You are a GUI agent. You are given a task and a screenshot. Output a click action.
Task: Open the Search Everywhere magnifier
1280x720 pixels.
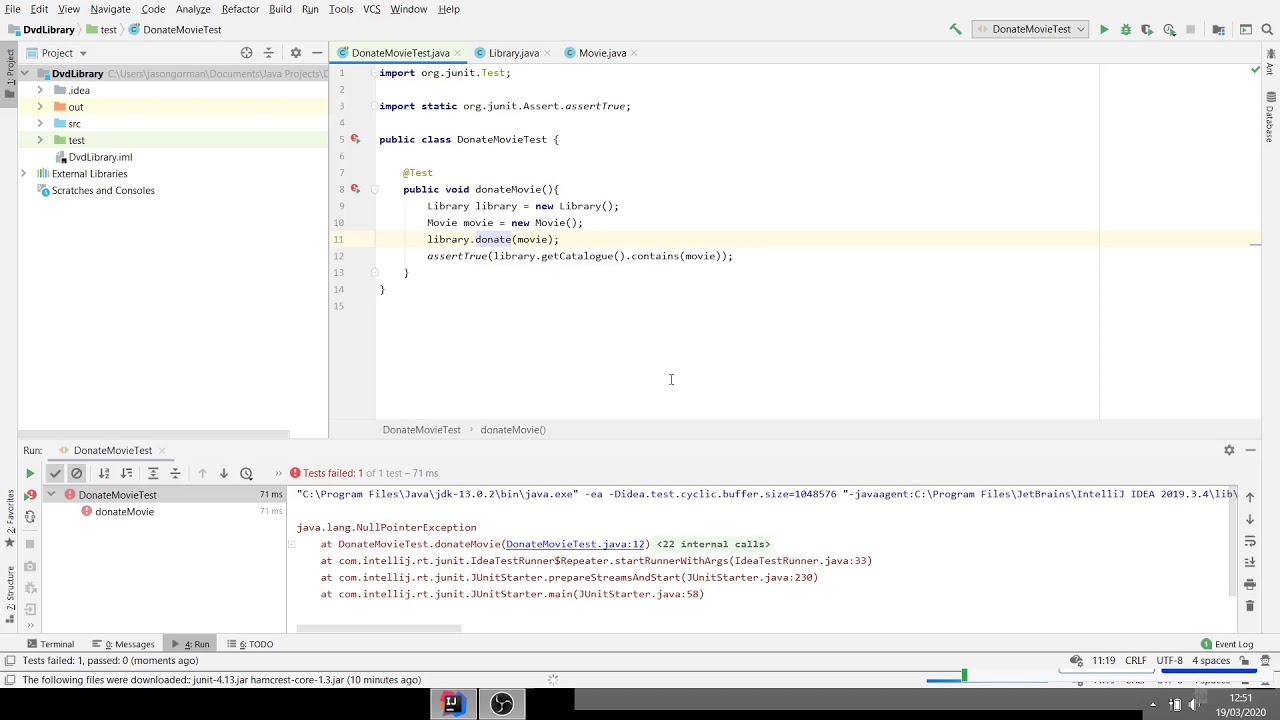pos(1267,29)
